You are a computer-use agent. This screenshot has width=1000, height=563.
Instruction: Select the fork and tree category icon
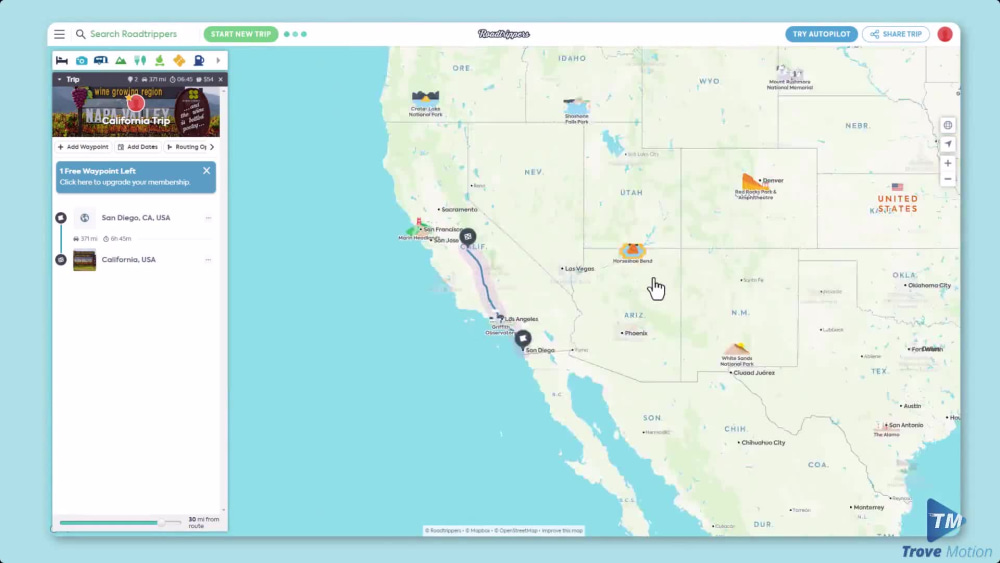(x=140, y=61)
